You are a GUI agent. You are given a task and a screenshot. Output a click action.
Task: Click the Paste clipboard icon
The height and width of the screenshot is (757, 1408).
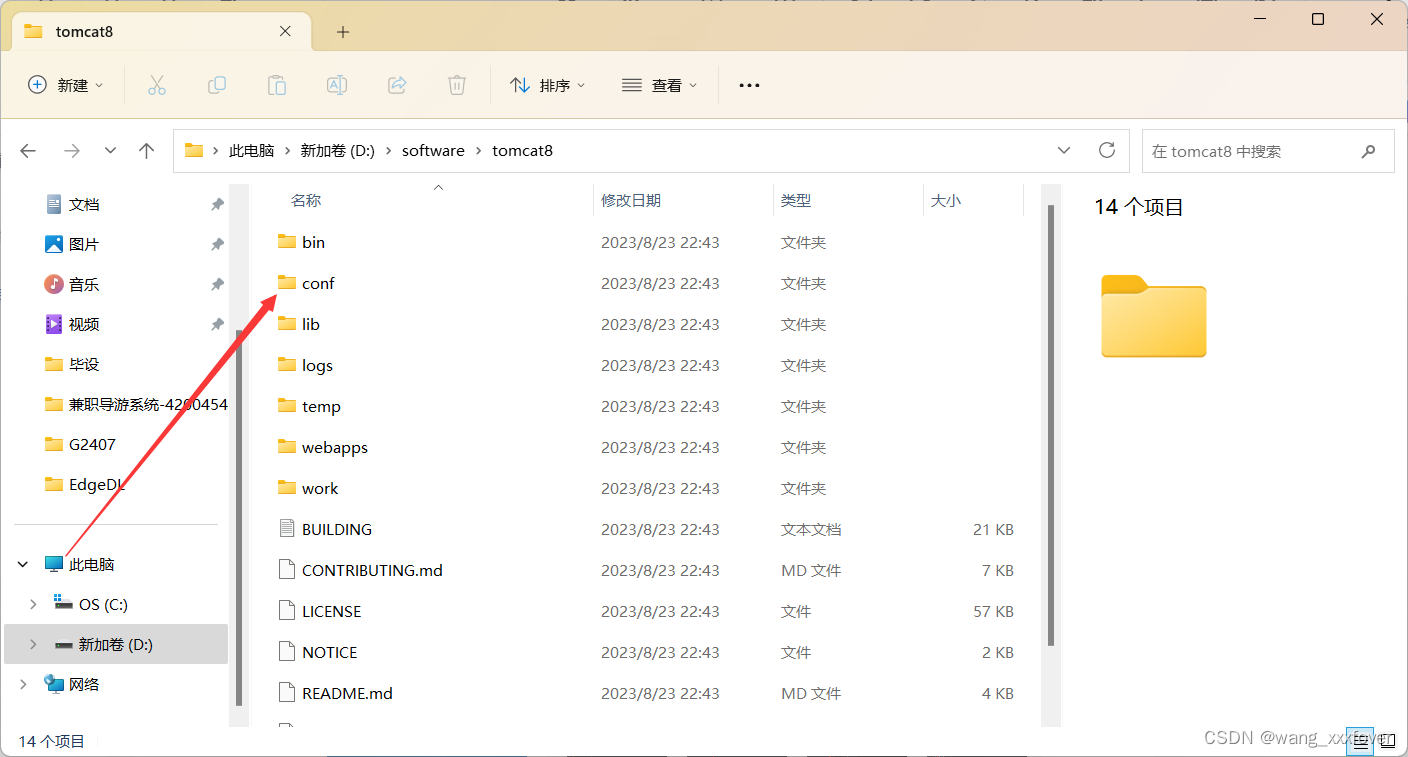pyautogui.click(x=277, y=85)
